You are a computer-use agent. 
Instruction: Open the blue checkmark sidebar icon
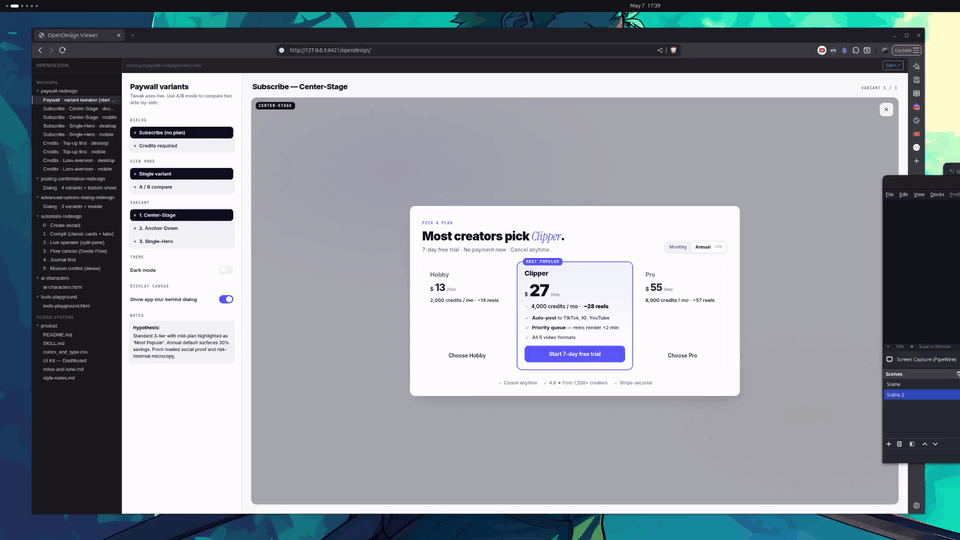[917, 120]
